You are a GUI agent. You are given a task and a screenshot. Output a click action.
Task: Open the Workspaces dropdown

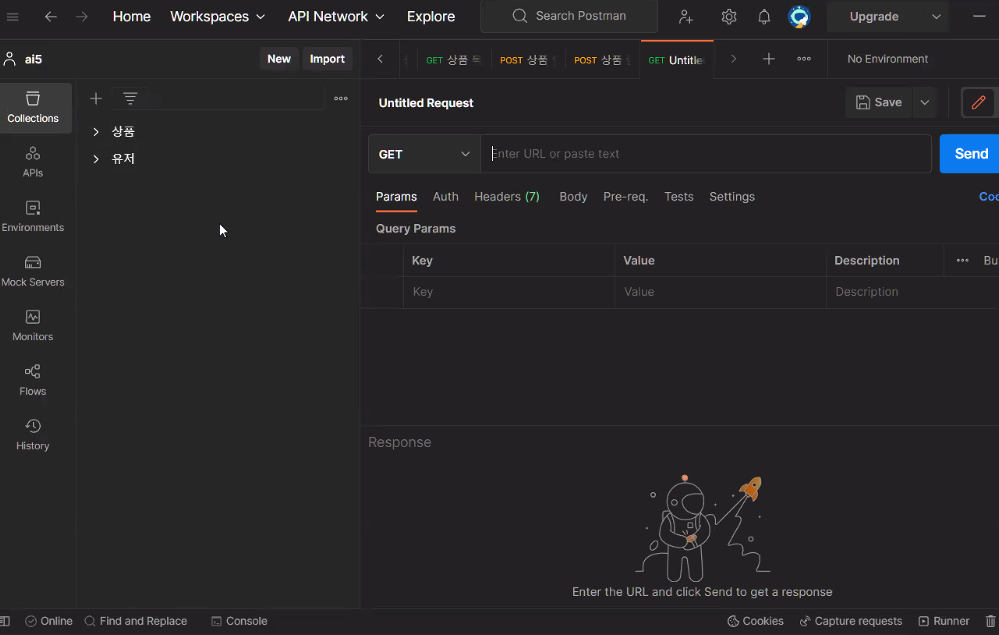coord(217,17)
